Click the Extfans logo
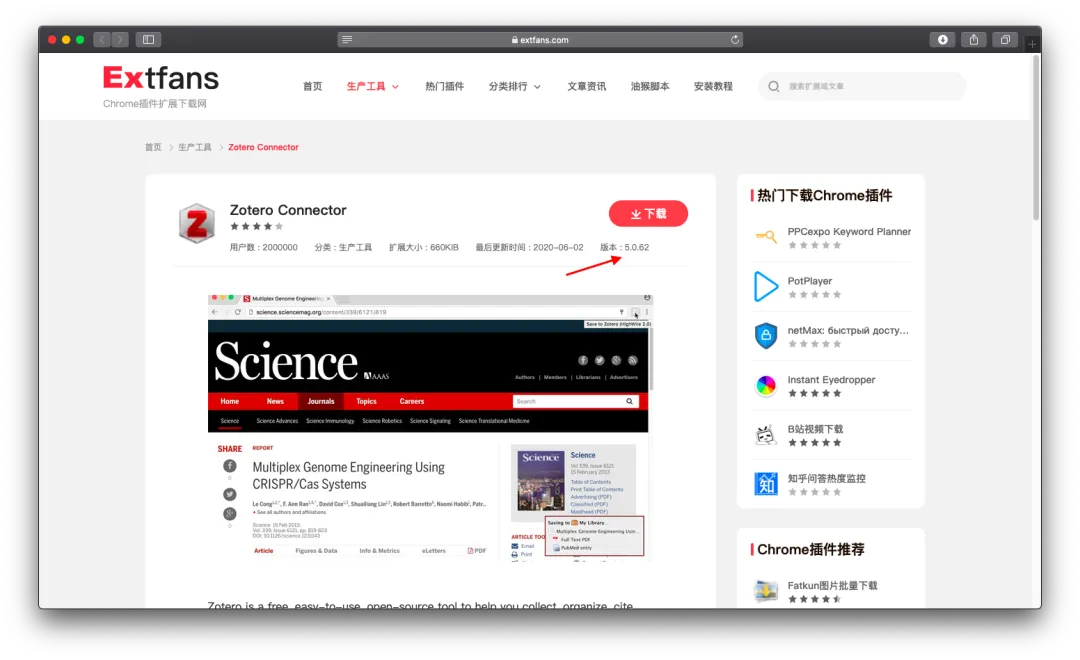This screenshot has width=1080, height=660. pos(160,79)
